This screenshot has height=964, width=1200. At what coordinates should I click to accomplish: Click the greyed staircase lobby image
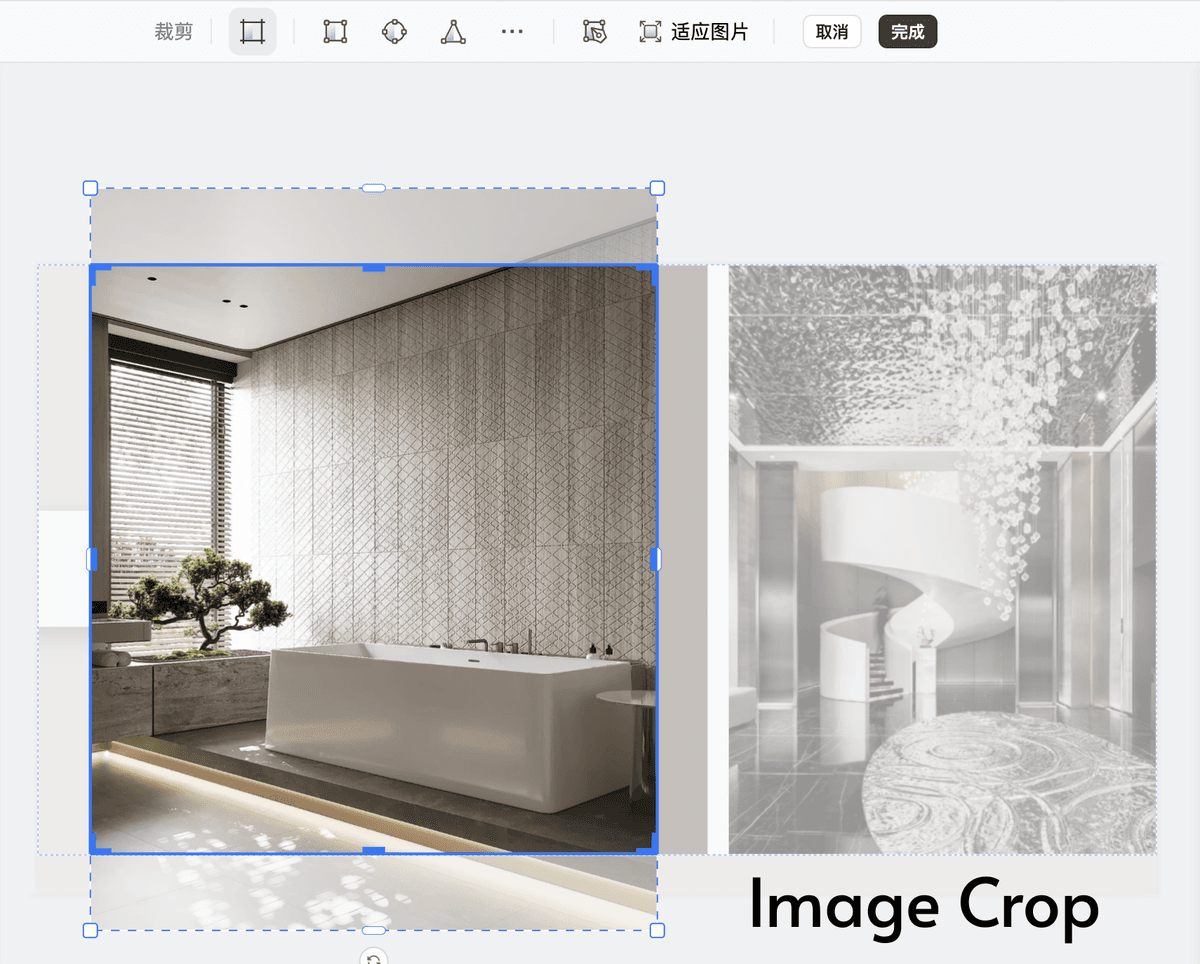[942, 560]
